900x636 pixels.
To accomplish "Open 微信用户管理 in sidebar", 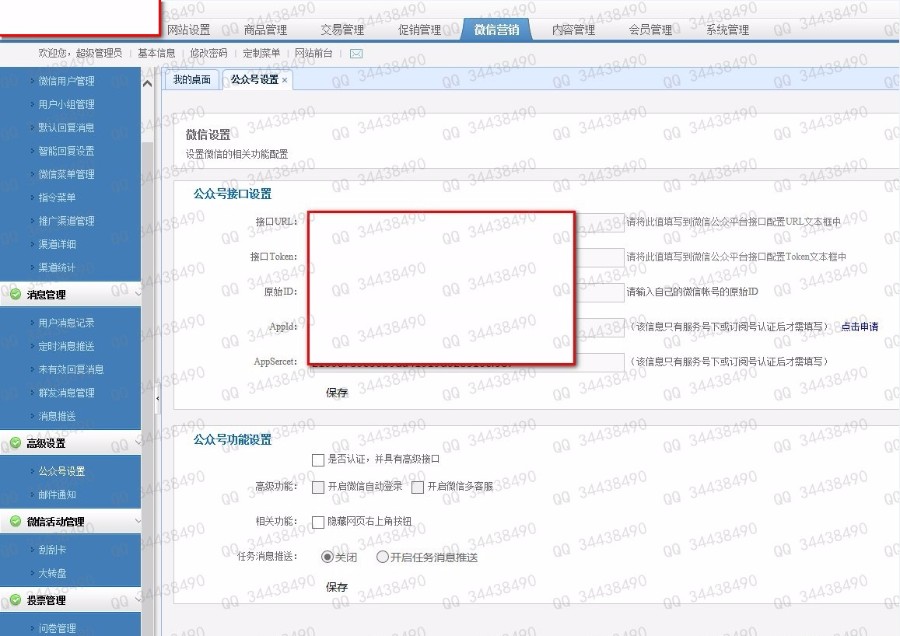I will point(66,81).
